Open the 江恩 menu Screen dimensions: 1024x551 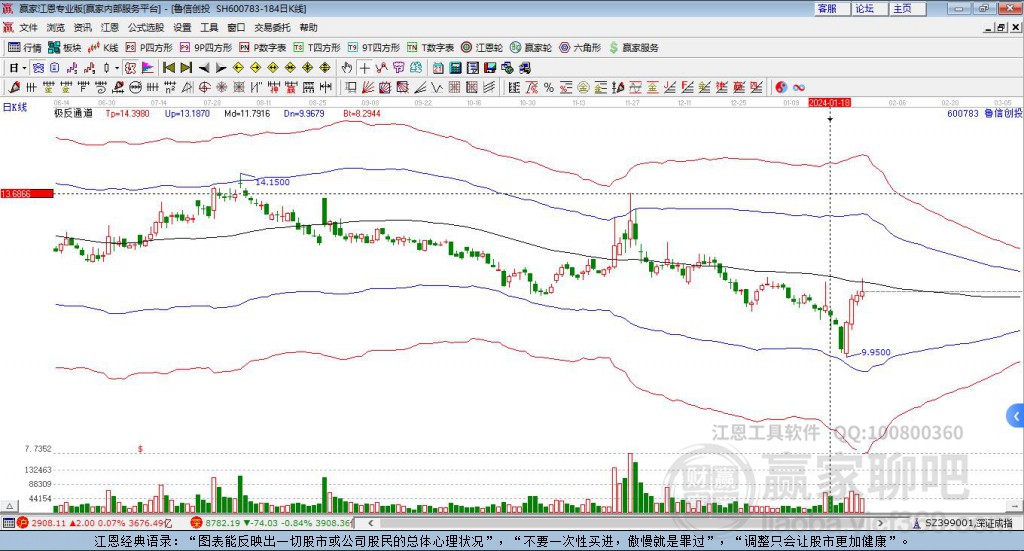click(110, 27)
